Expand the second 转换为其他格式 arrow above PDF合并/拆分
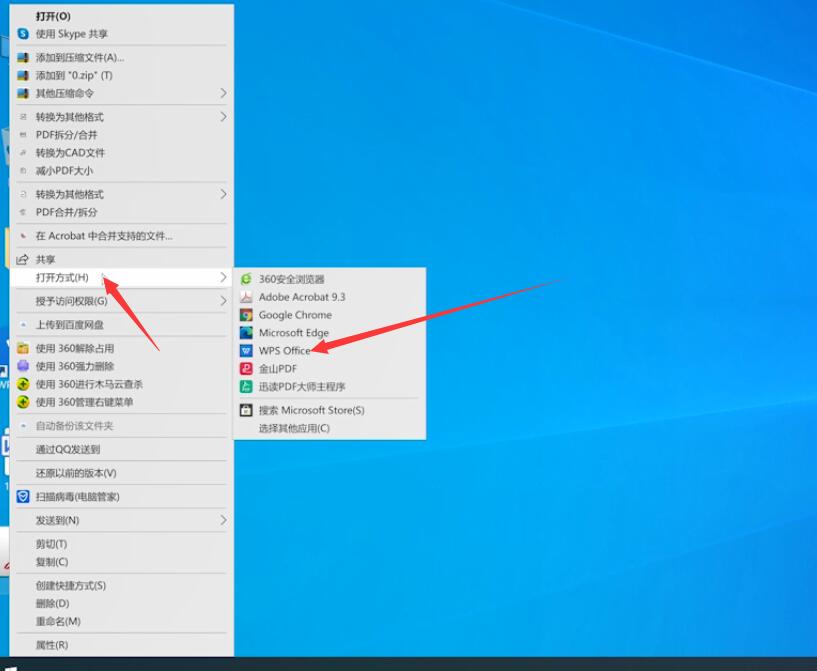 click(223, 194)
